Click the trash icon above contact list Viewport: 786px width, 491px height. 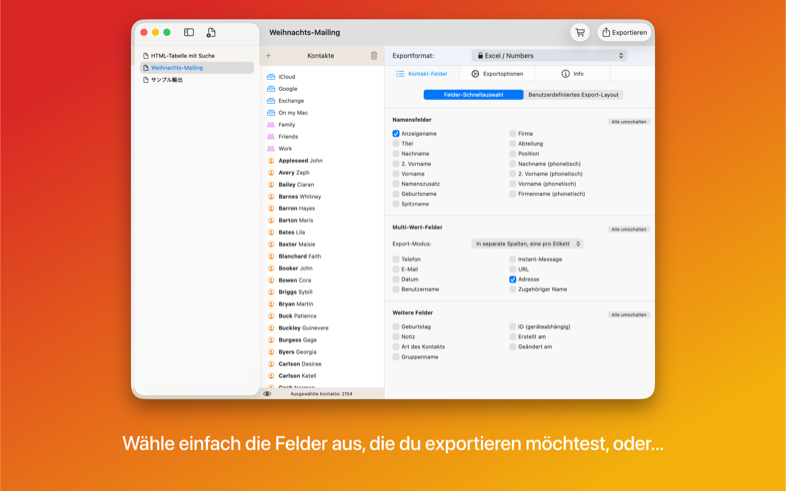[x=374, y=56]
